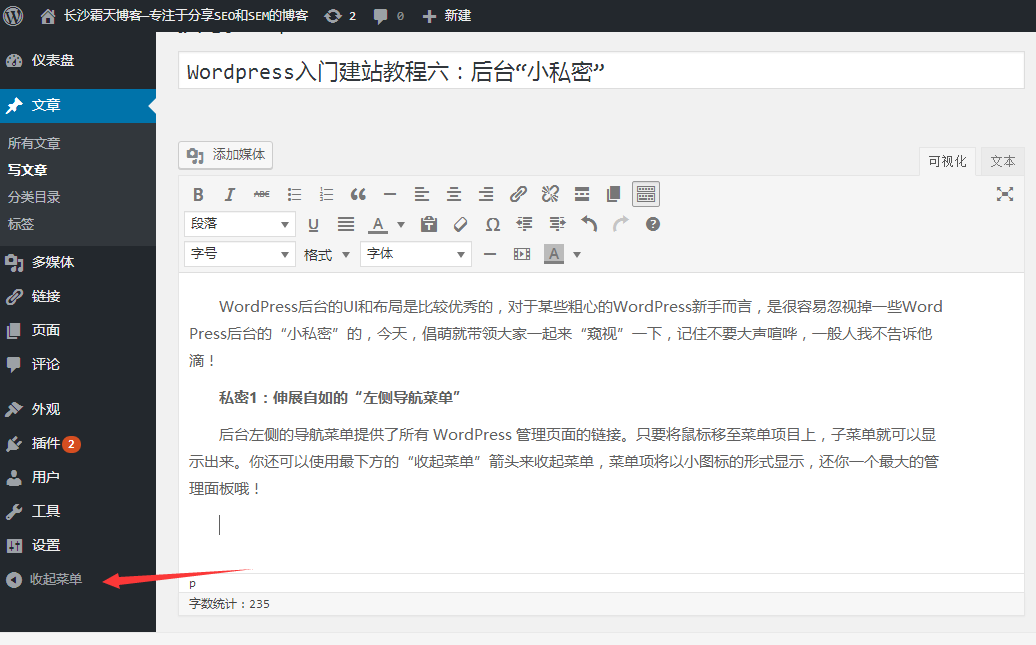This screenshot has width=1036, height=645.
Task: Click inside the post content editing area
Action: [x=601, y=423]
